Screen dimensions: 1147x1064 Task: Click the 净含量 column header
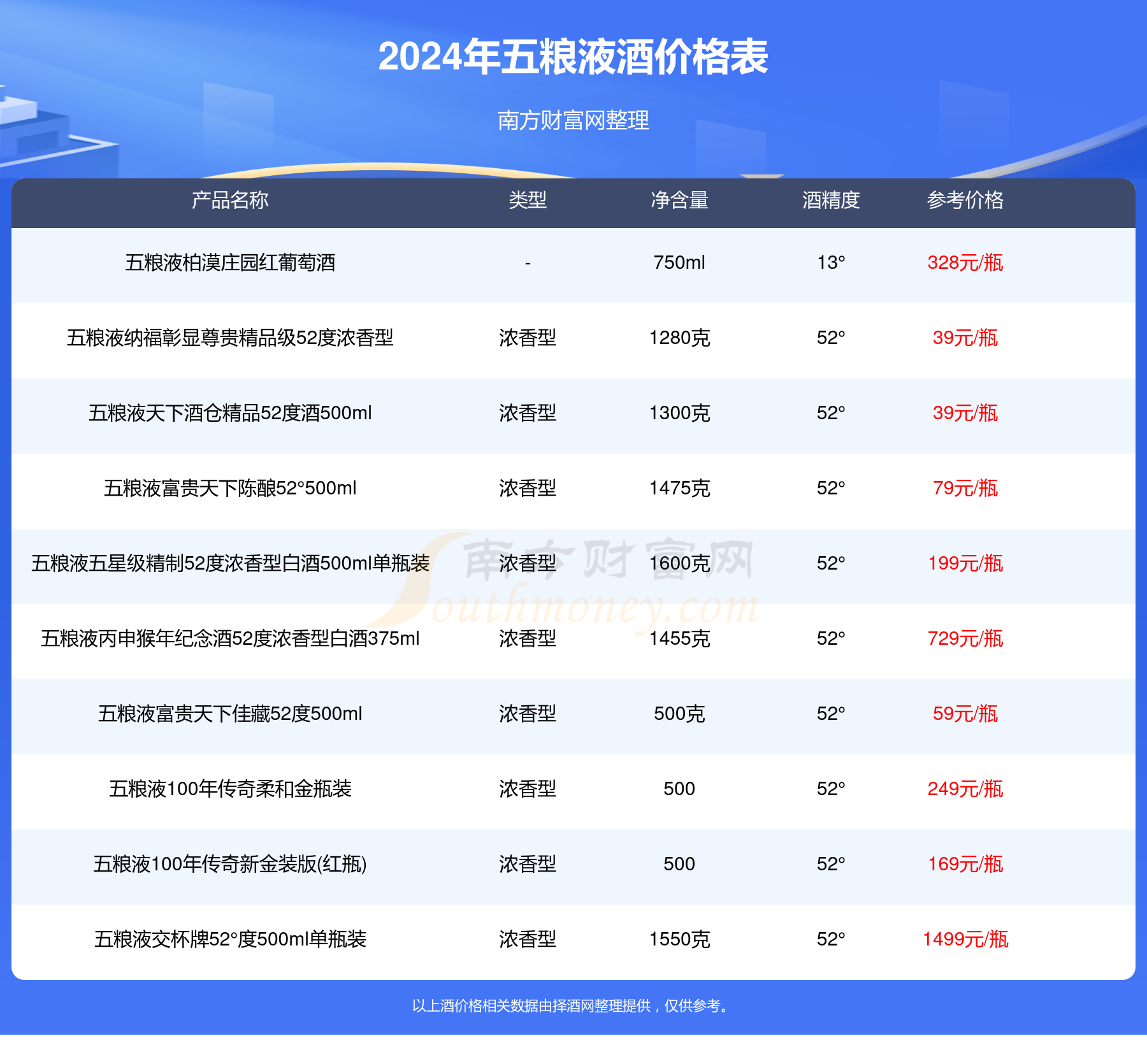679,200
